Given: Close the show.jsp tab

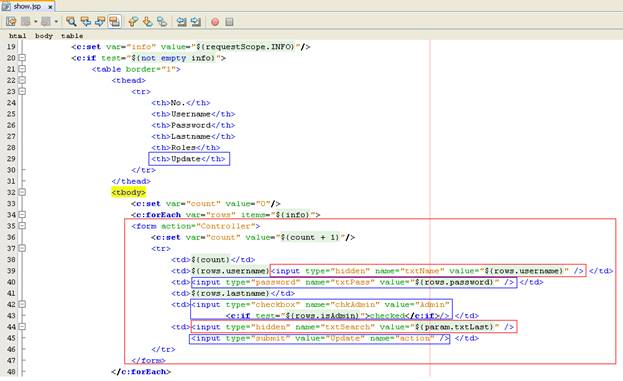Looking at the screenshot, I should [x=50, y=7].
